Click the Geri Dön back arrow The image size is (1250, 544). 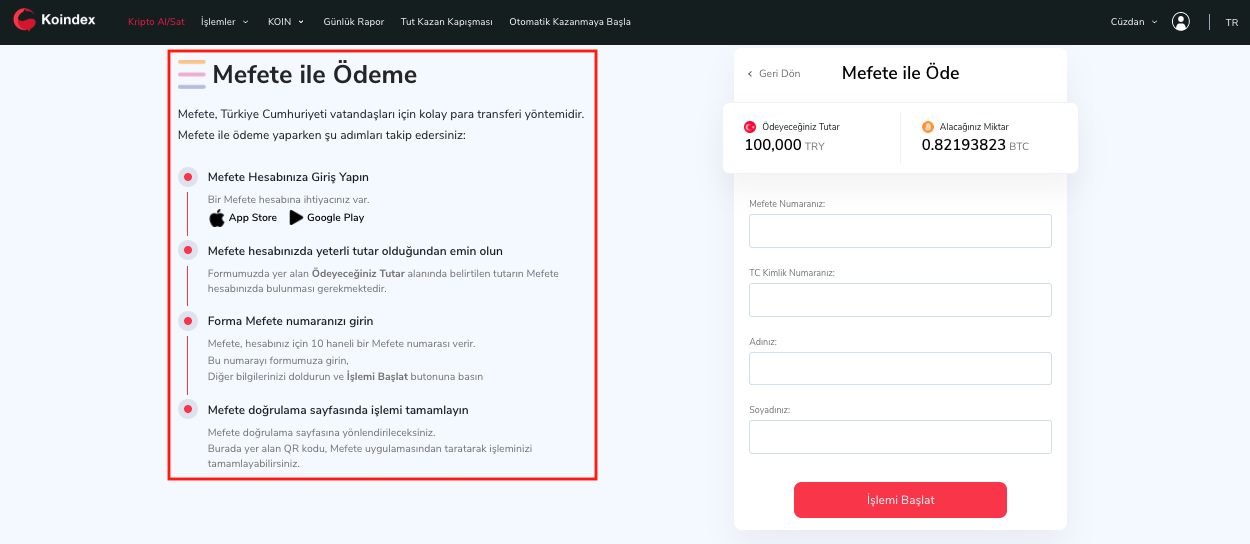point(750,74)
